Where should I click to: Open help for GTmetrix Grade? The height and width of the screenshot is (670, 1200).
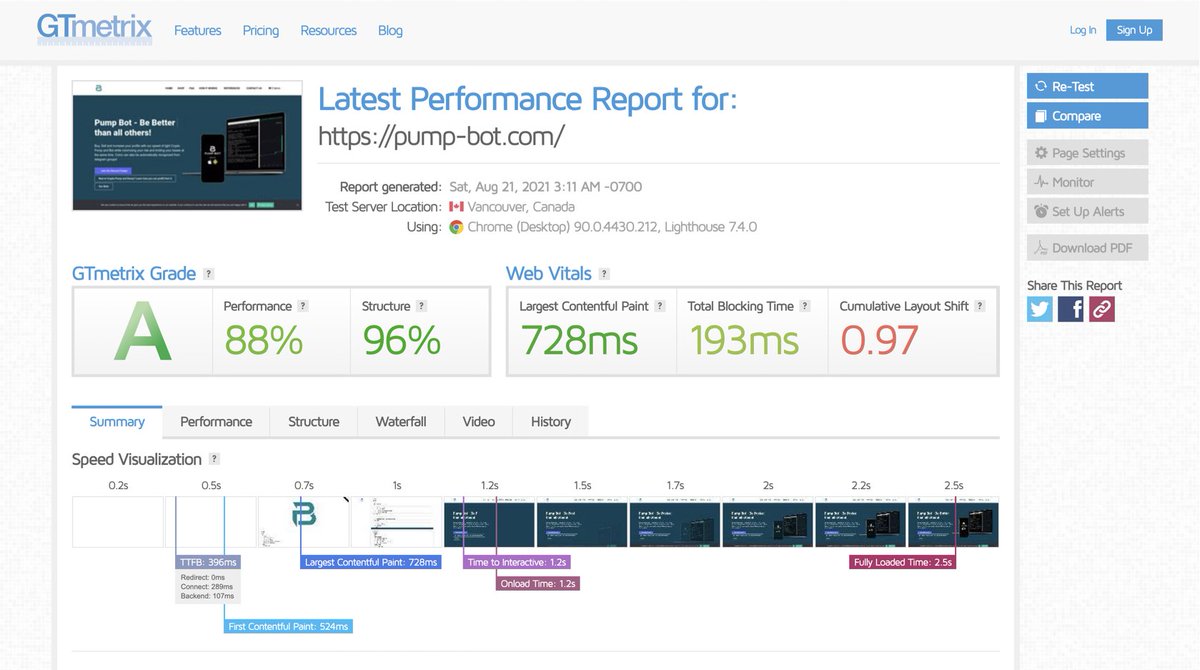click(208, 273)
